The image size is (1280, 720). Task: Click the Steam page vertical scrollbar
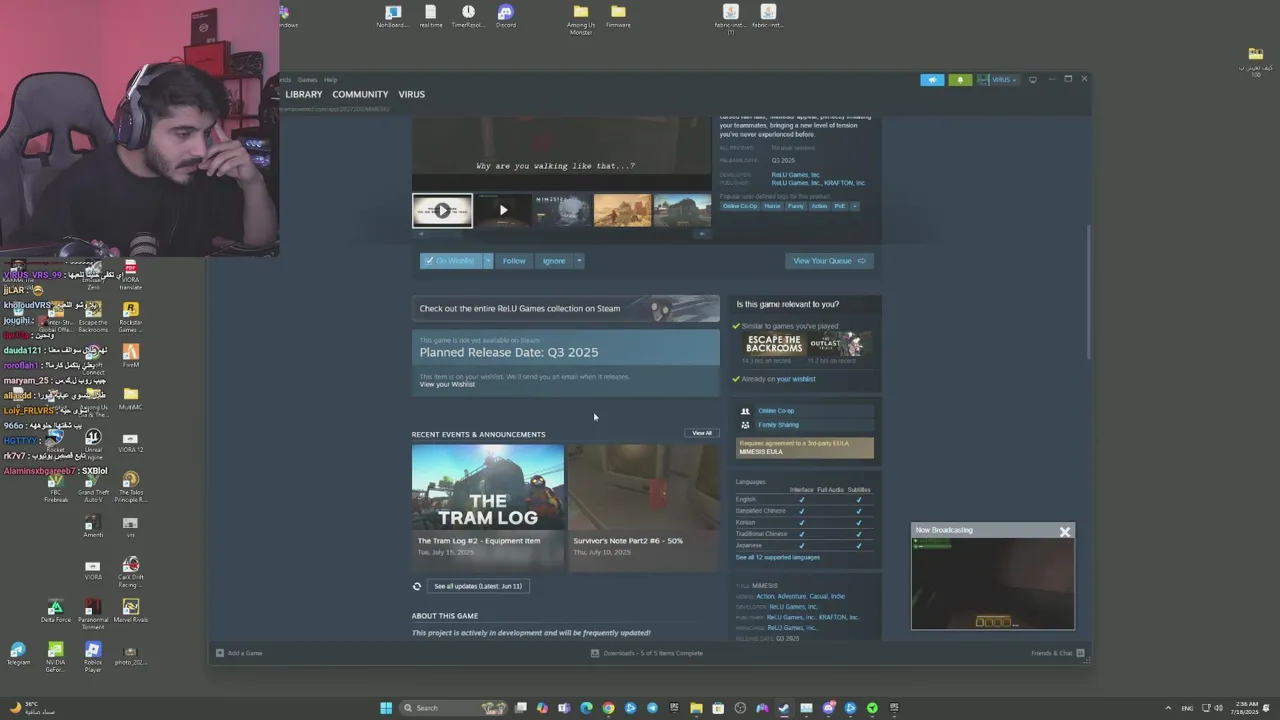pyautogui.click(x=1088, y=292)
